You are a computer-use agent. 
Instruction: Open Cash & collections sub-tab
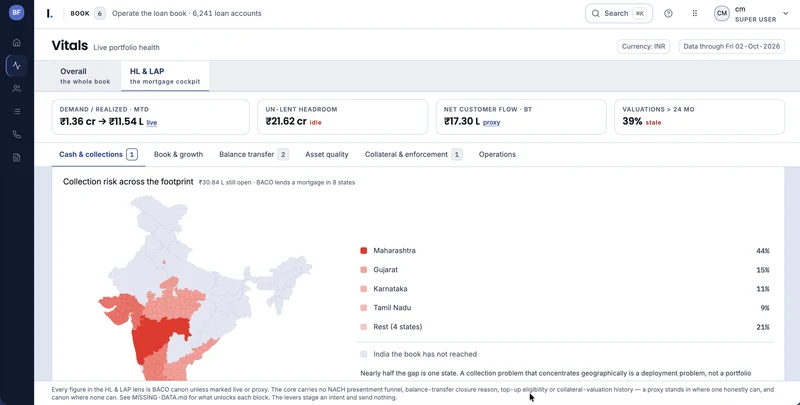tap(97, 154)
